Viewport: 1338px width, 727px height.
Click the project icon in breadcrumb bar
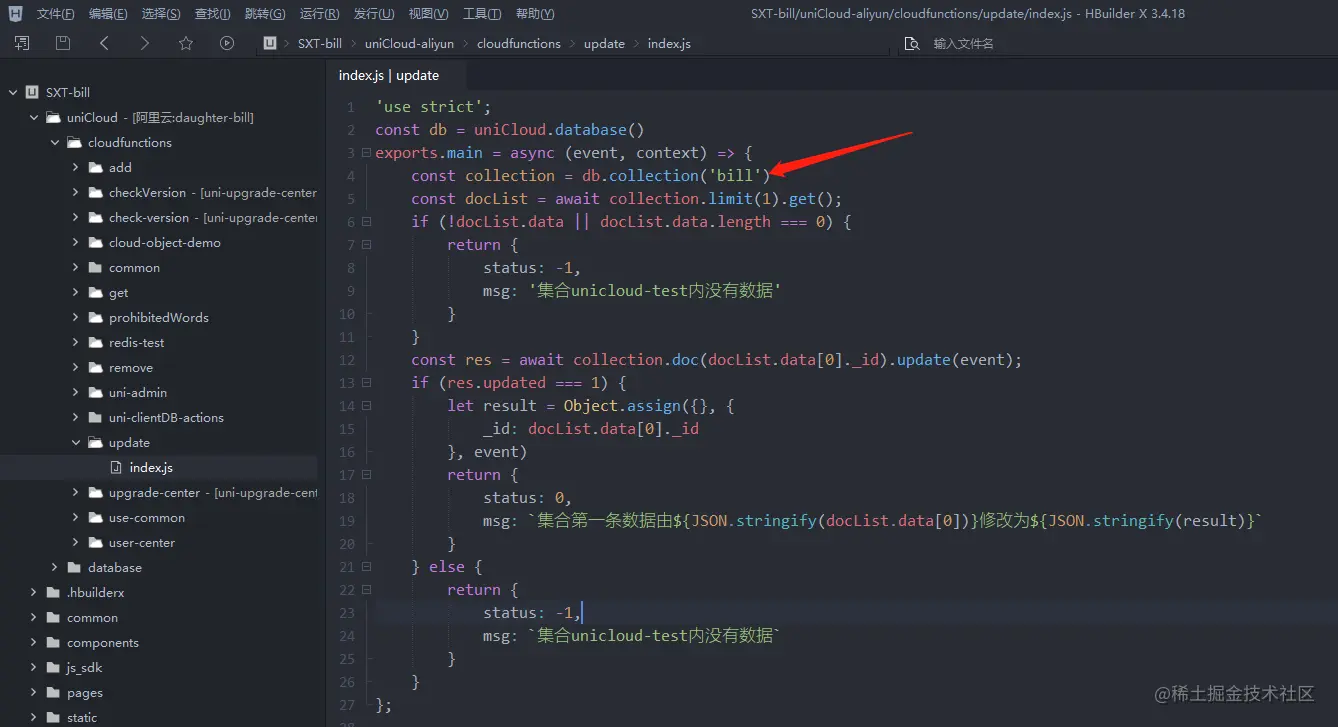point(269,43)
